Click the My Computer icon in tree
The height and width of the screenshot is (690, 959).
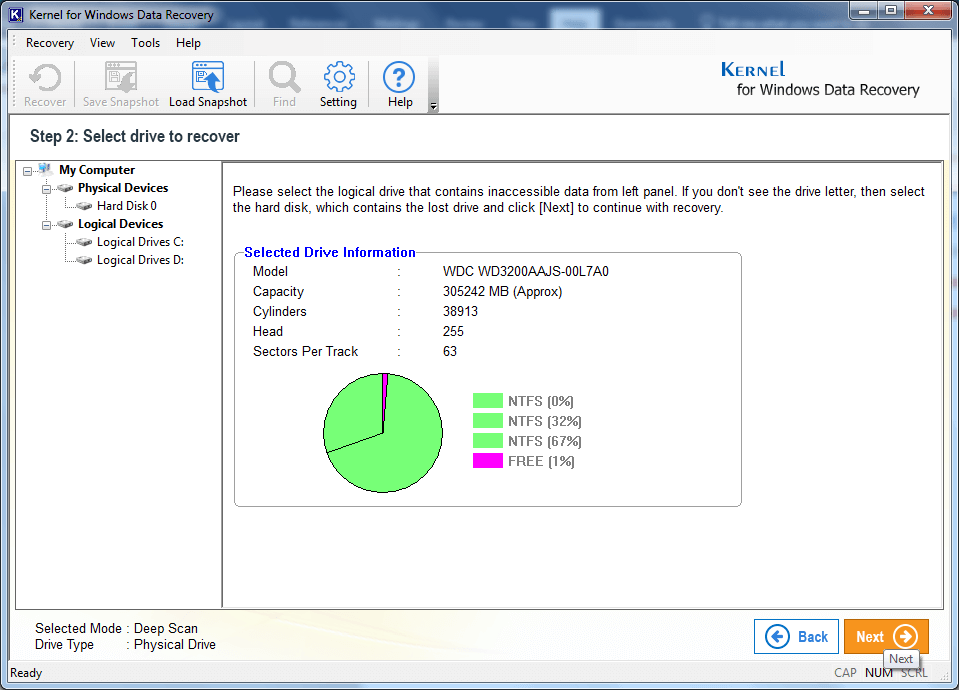pos(45,169)
